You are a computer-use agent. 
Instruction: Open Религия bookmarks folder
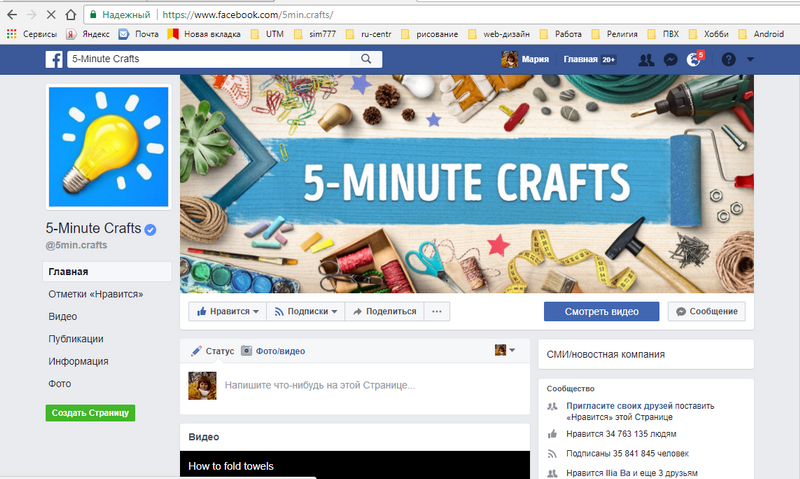pos(614,34)
